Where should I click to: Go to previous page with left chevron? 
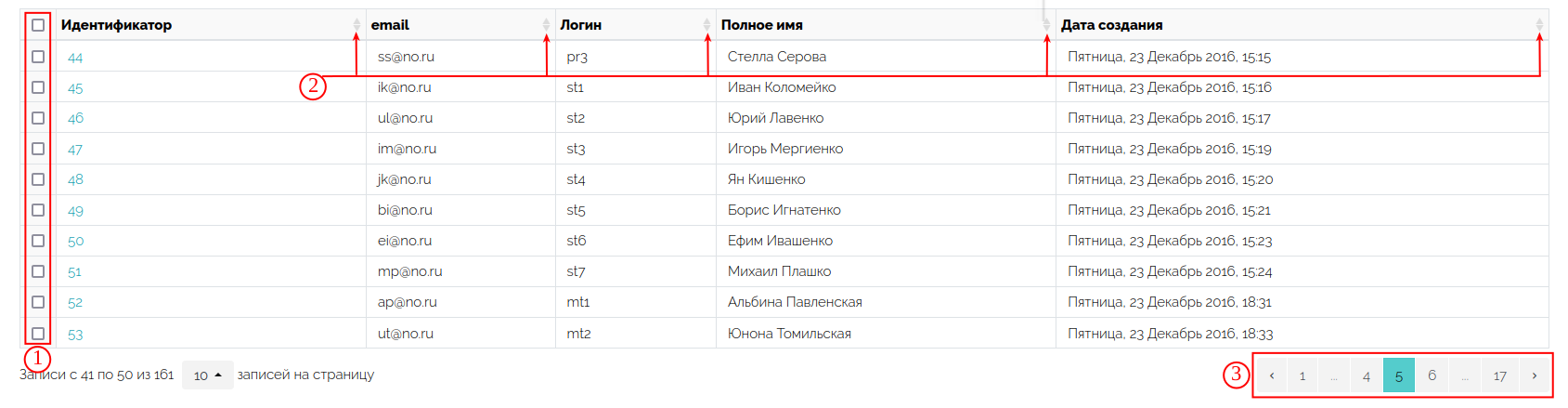pyautogui.click(x=1272, y=375)
